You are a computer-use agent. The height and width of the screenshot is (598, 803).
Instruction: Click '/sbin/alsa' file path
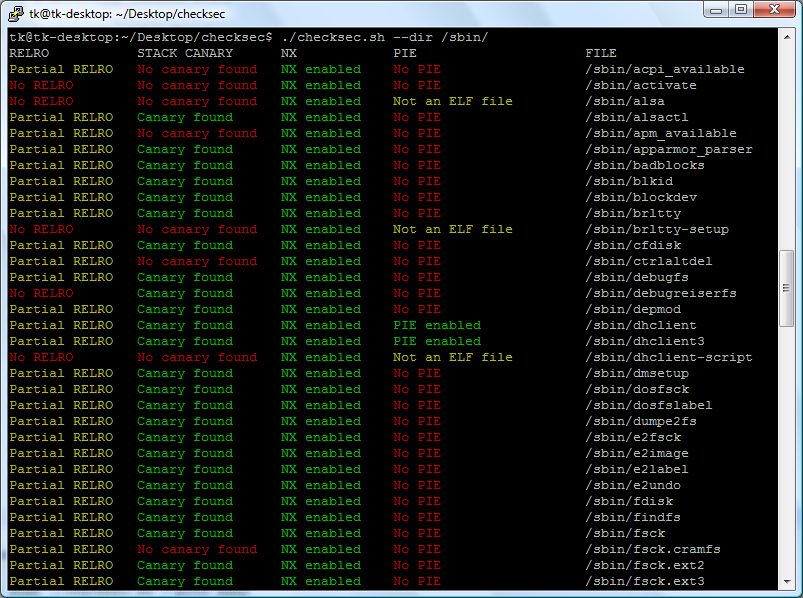pos(625,101)
